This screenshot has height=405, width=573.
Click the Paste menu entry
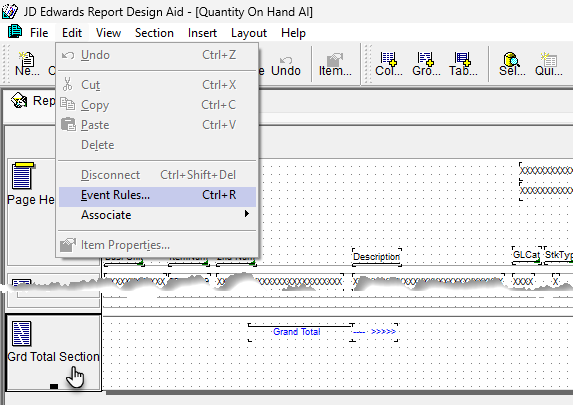point(157,125)
